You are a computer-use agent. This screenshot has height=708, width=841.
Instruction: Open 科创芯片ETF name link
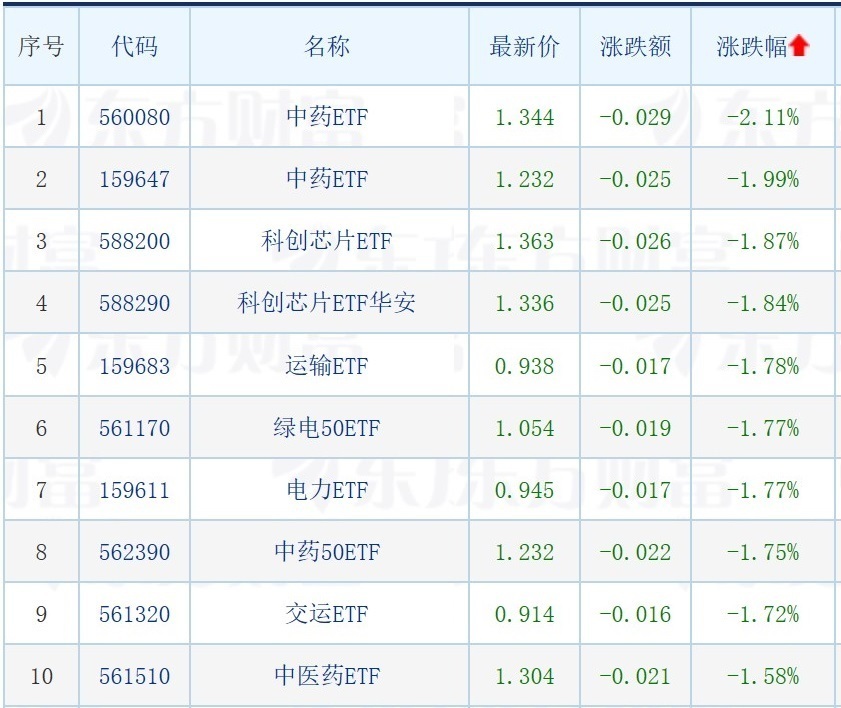[x=327, y=241]
